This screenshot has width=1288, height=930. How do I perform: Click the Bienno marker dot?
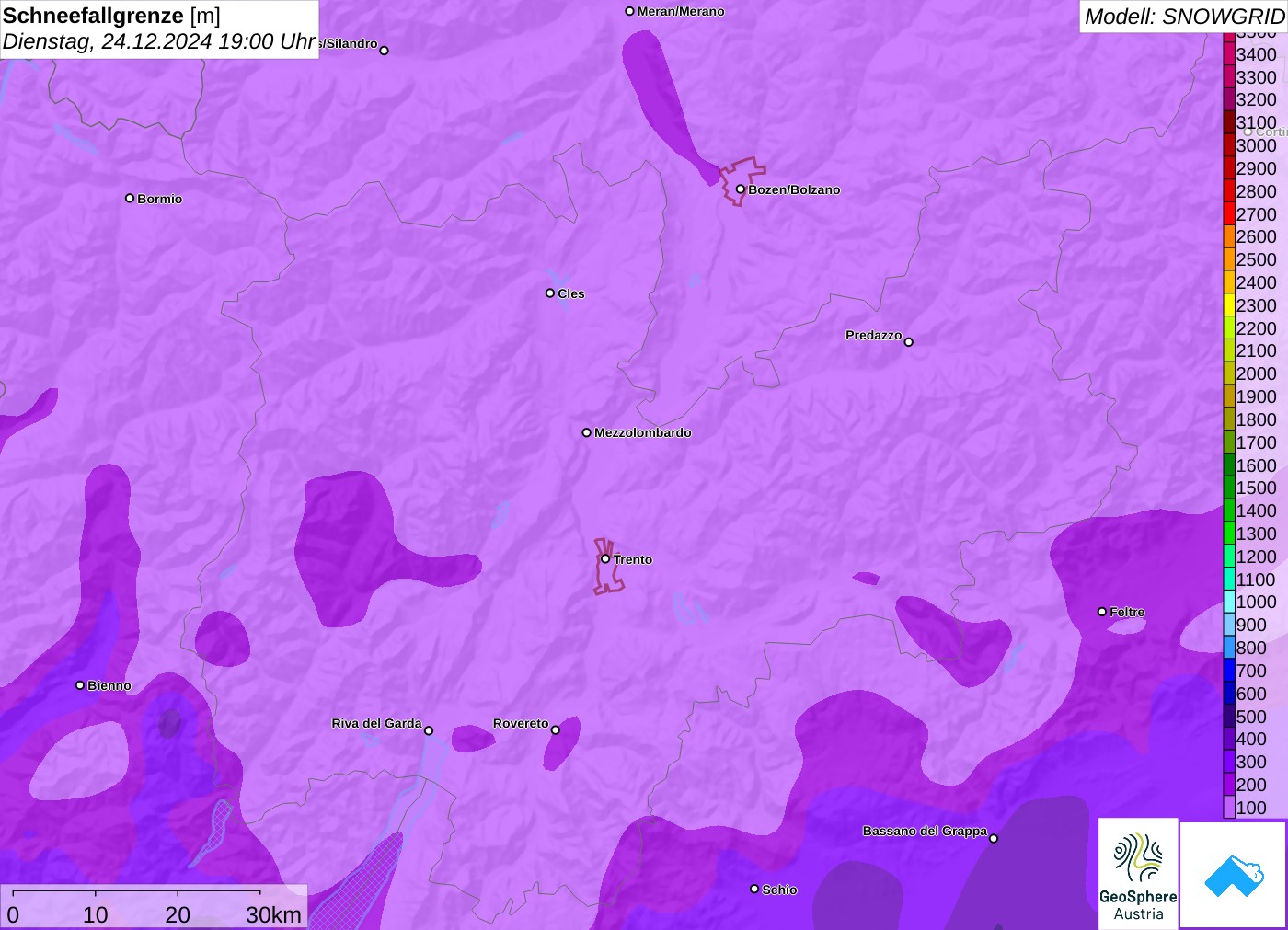pos(80,685)
